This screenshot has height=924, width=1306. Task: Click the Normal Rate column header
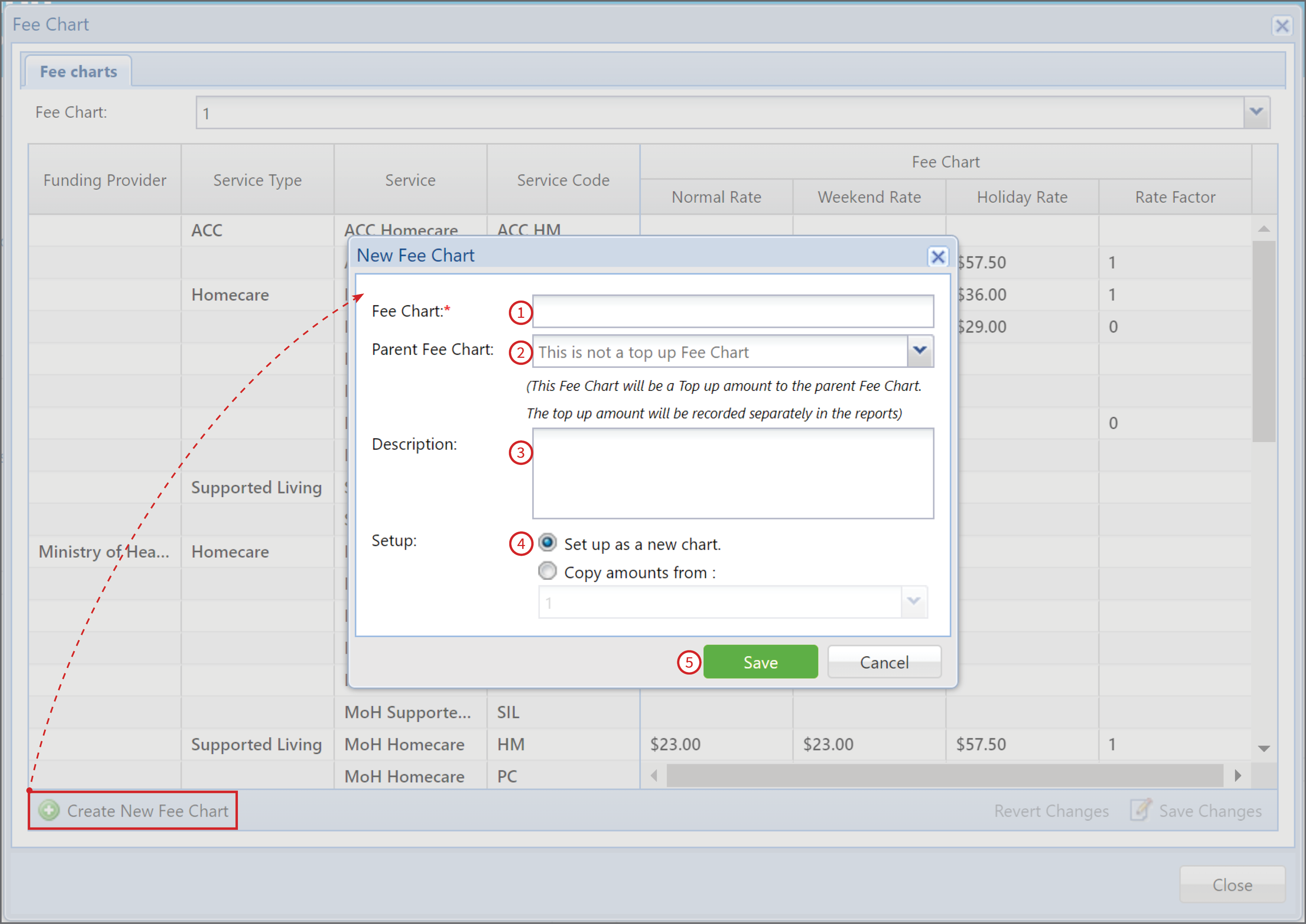point(716,197)
